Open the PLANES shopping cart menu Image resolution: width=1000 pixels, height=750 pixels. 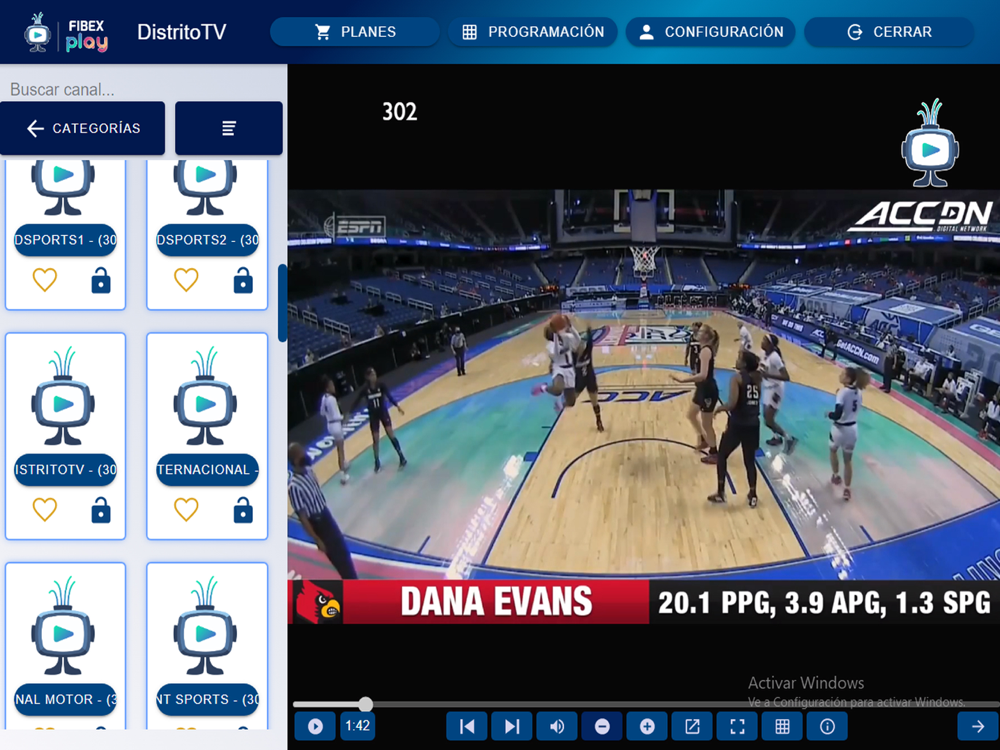click(x=355, y=32)
